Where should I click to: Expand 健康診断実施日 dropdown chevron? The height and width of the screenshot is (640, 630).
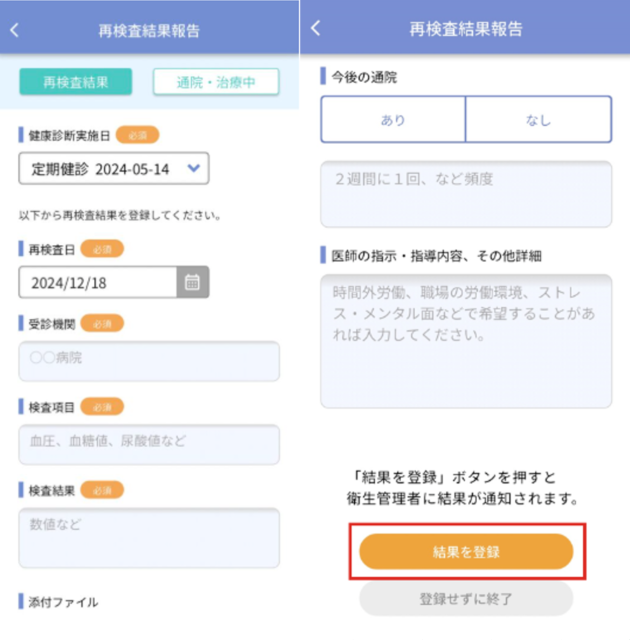(193, 168)
